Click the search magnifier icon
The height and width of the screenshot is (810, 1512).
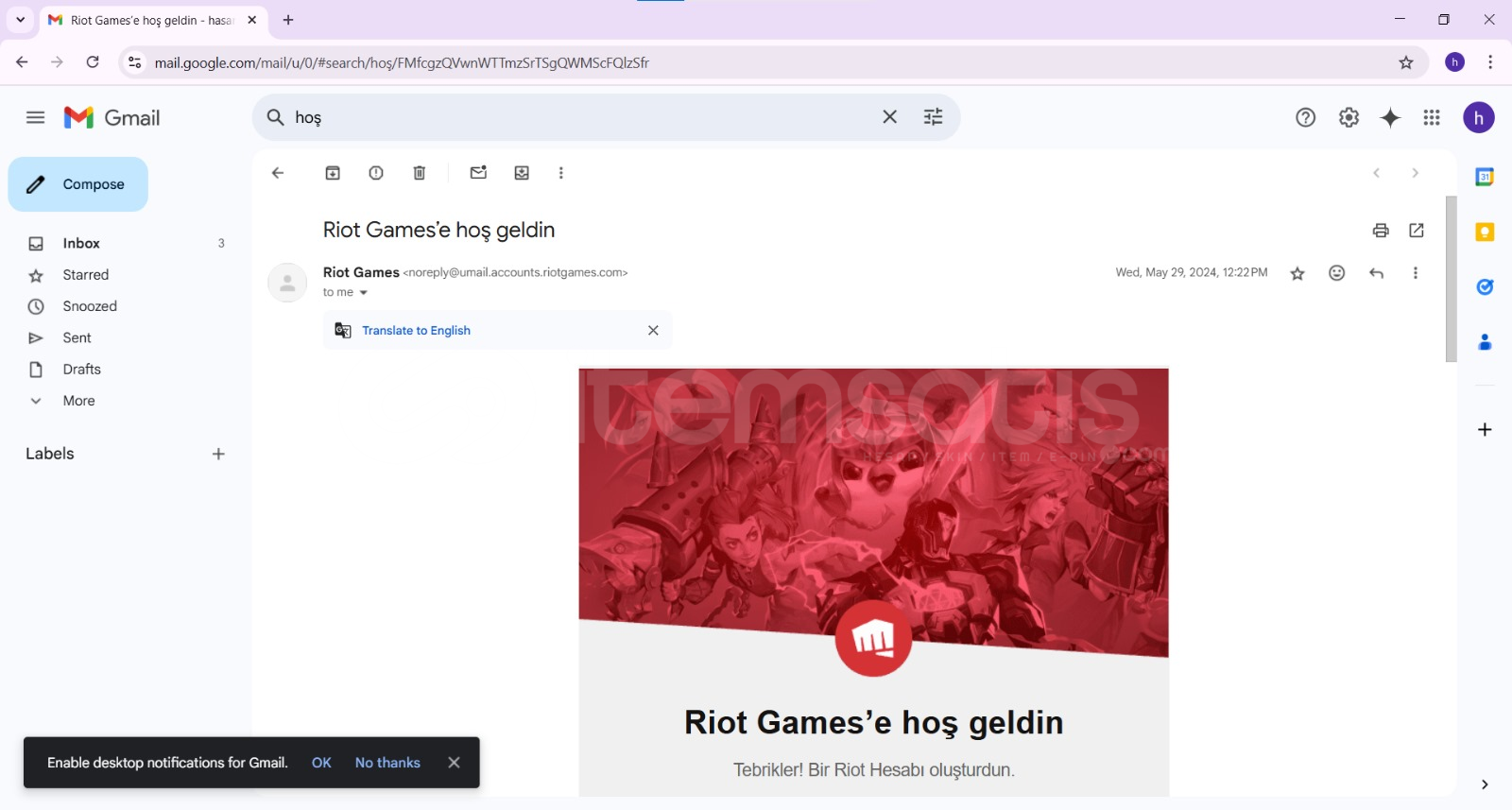pyautogui.click(x=275, y=117)
